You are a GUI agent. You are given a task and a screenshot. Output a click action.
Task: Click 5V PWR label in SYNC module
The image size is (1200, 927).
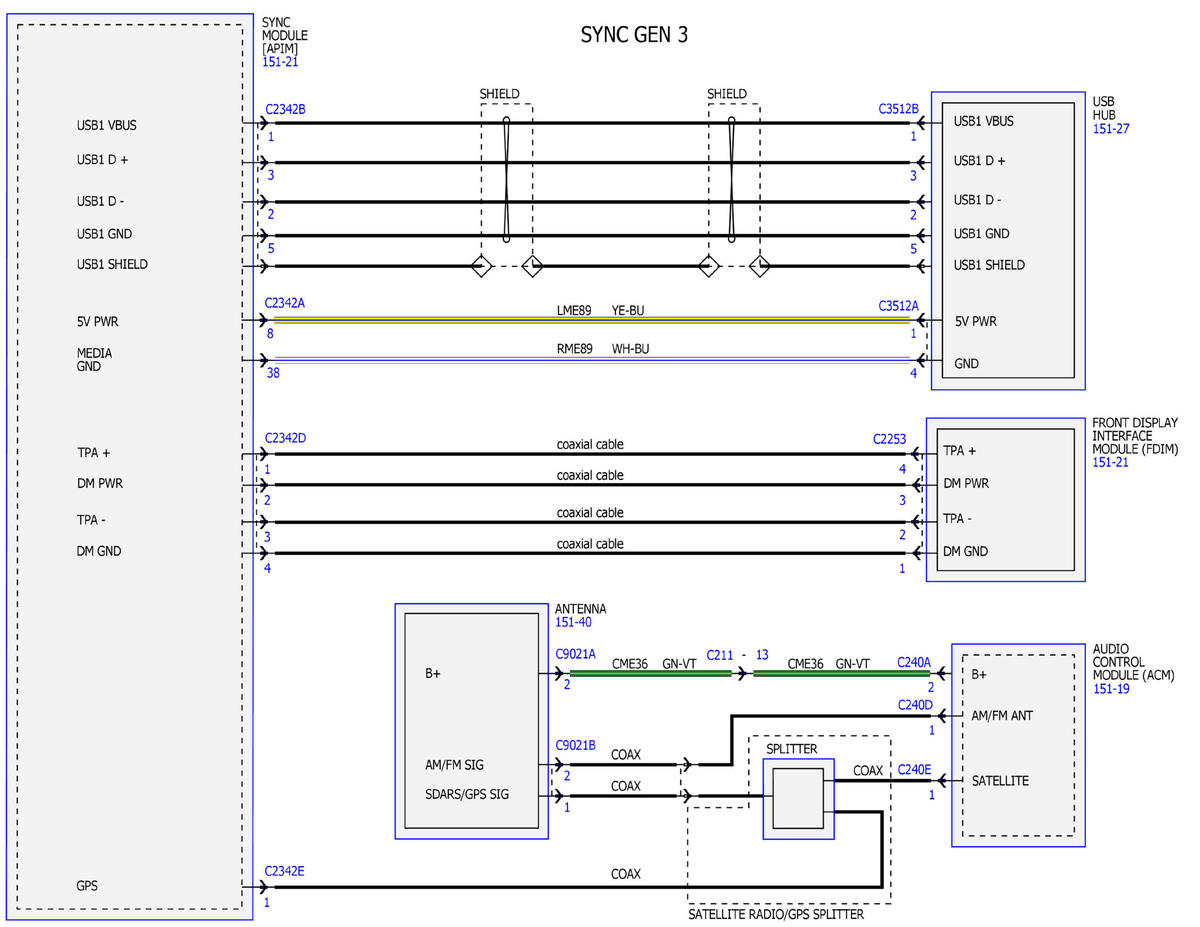(x=98, y=322)
